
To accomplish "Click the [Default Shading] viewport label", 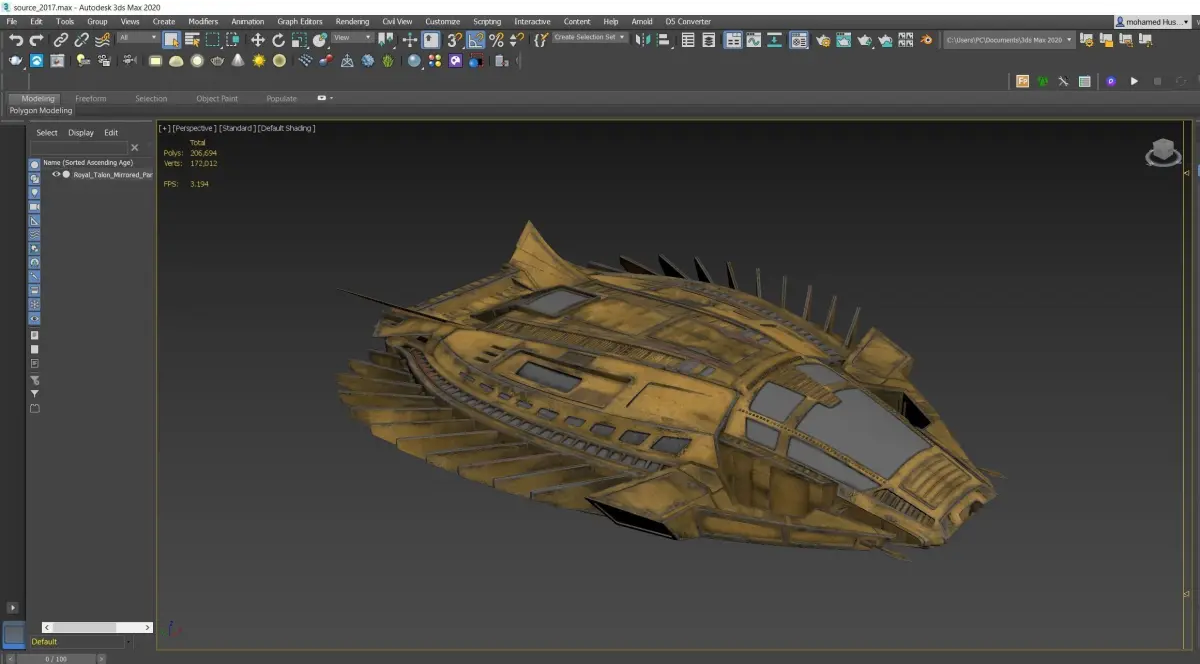I will coord(287,128).
